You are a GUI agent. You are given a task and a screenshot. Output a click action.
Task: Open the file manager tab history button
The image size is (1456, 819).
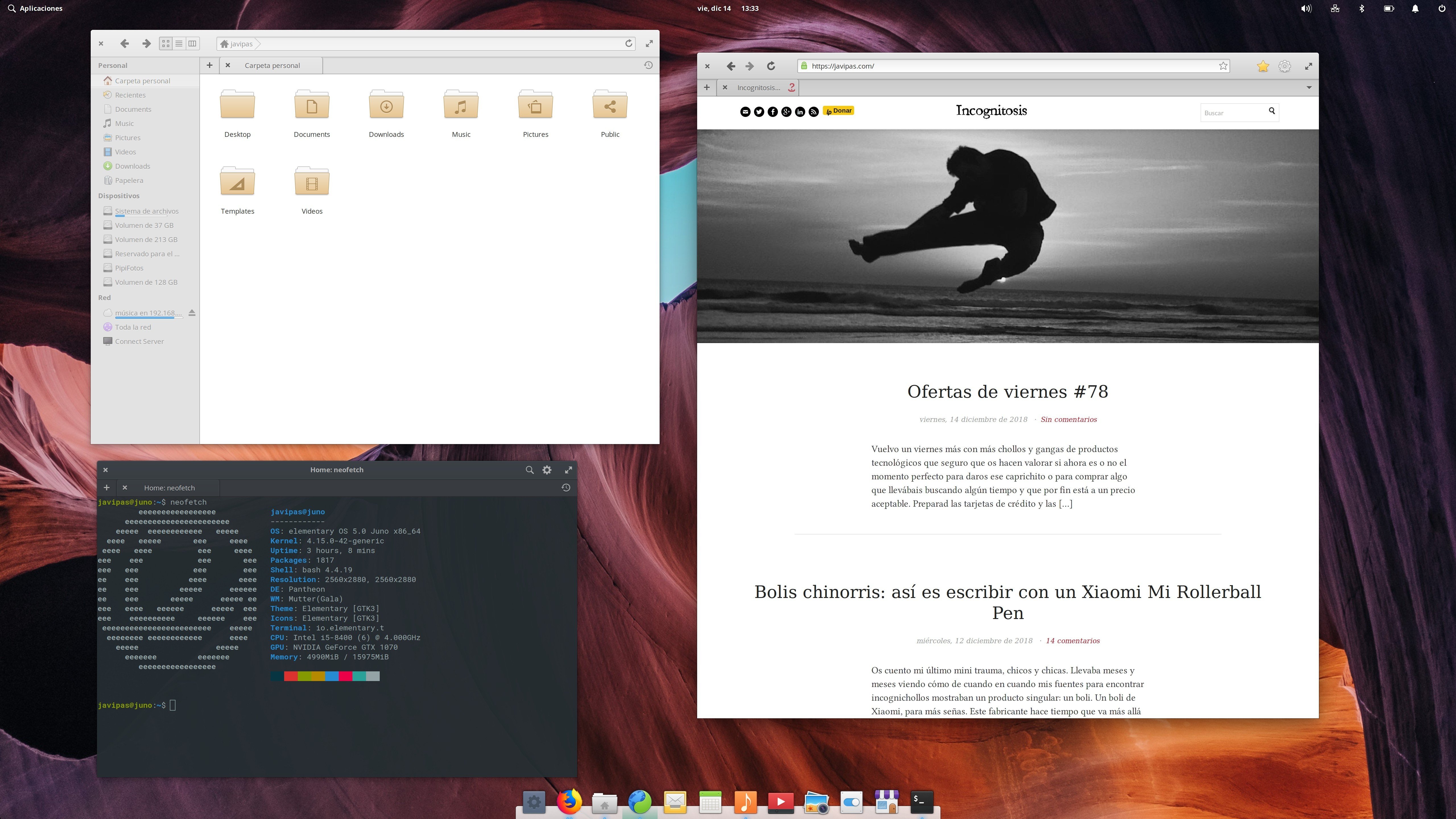click(x=648, y=65)
